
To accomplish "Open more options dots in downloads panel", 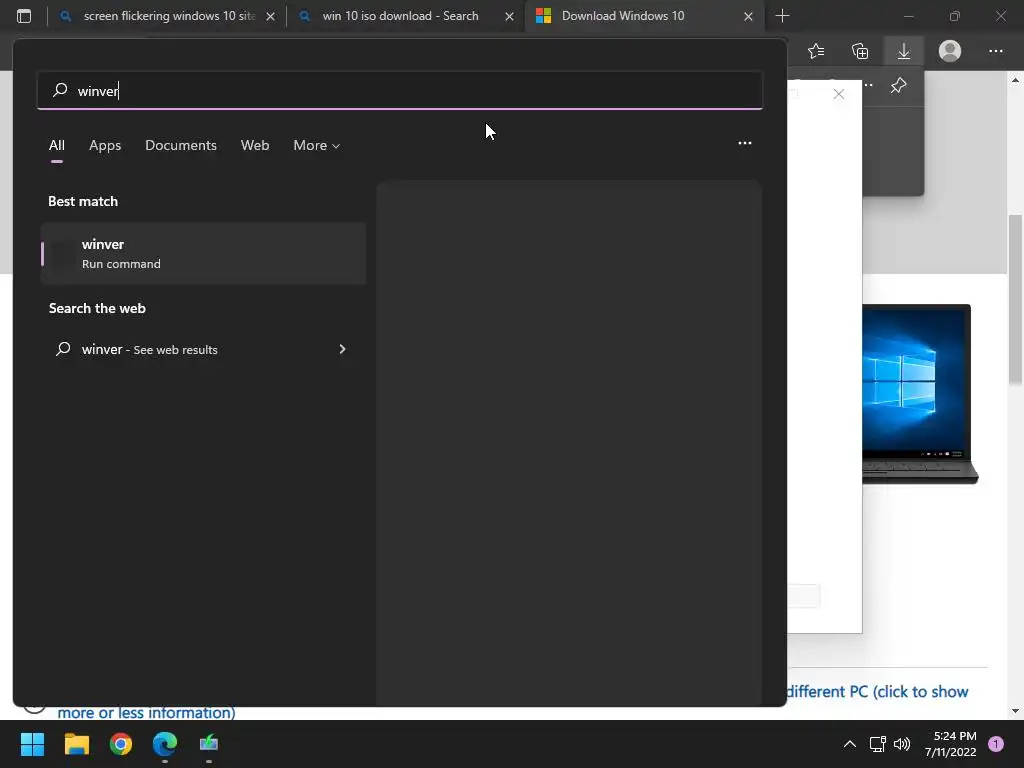I will pos(868,86).
